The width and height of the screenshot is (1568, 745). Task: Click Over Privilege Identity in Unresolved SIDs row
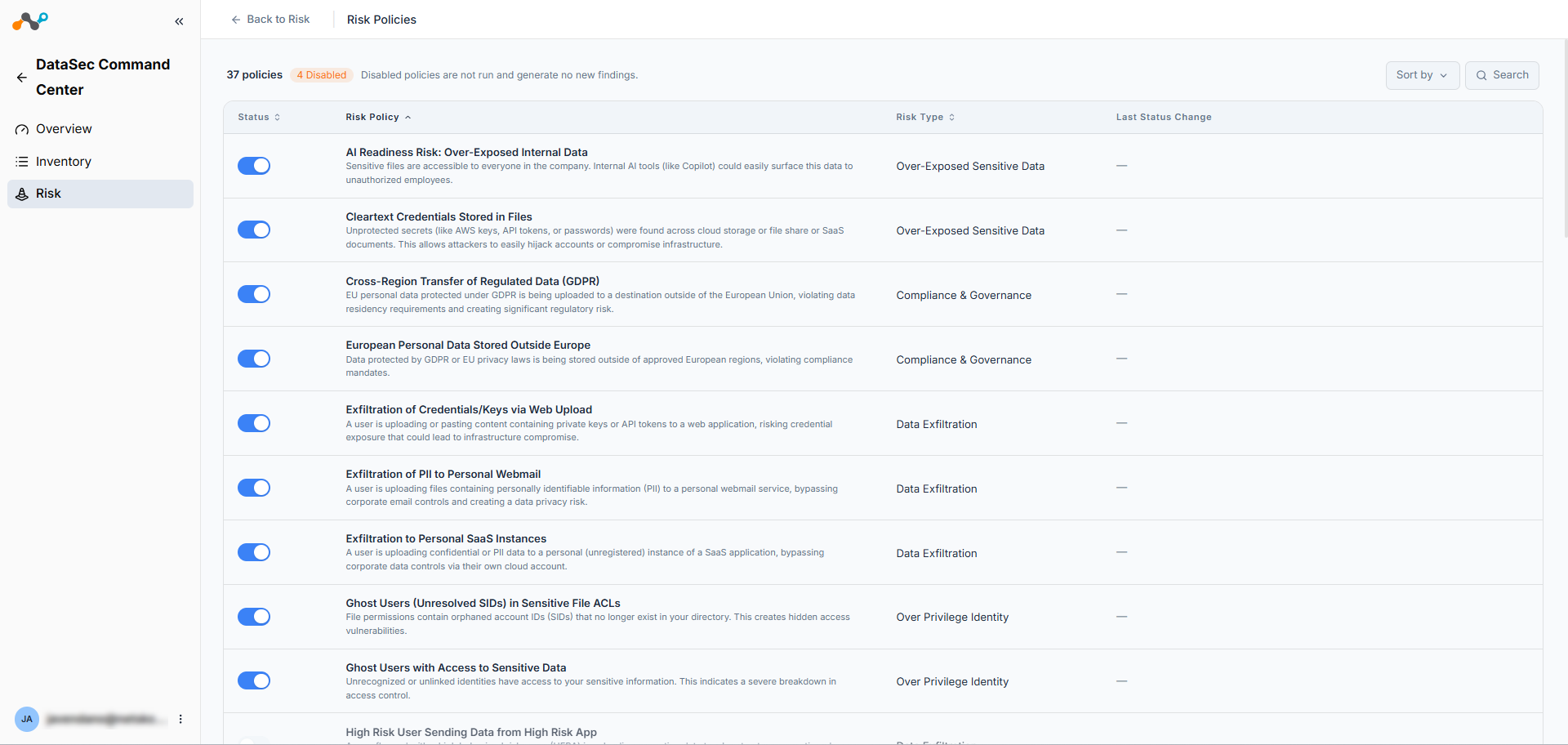pyautogui.click(x=952, y=618)
